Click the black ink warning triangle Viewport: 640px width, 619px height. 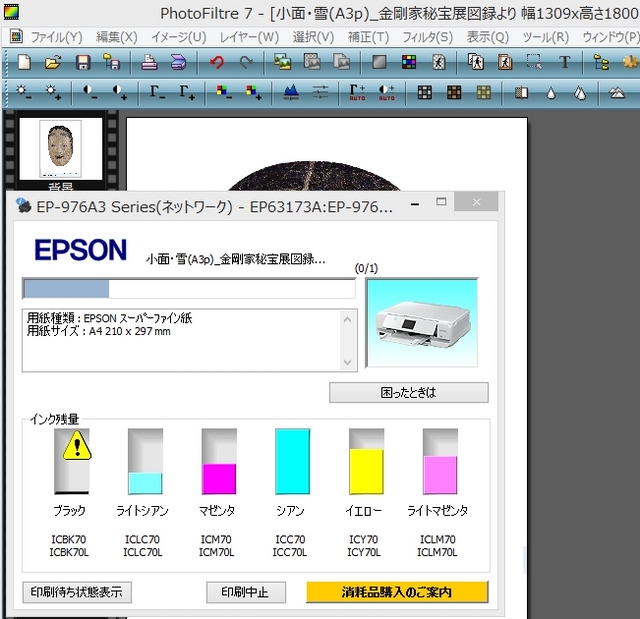click(x=77, y=446)
